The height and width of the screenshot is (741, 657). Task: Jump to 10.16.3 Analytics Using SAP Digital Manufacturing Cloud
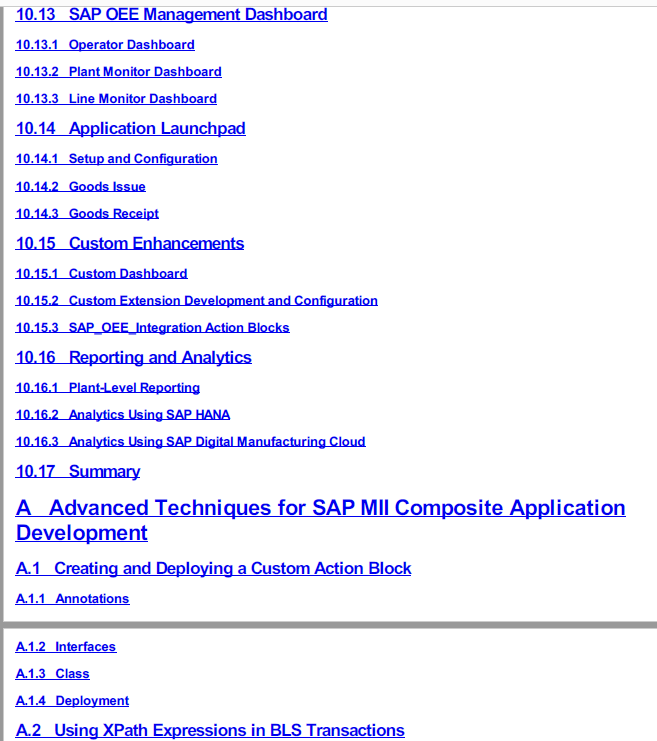point(190,441)
